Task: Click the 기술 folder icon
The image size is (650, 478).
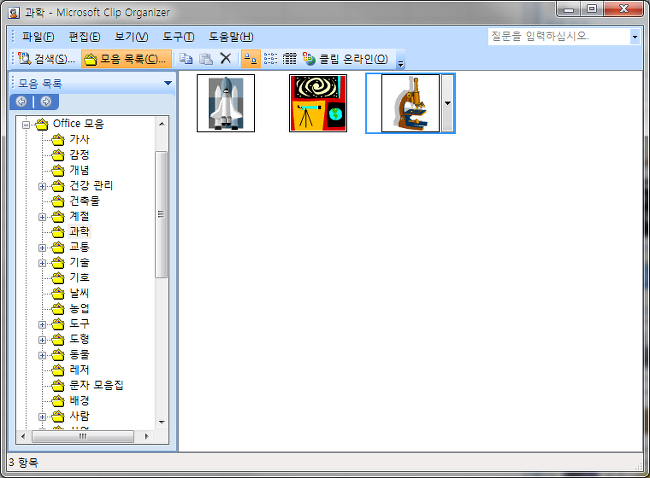Action: [58, 262]
